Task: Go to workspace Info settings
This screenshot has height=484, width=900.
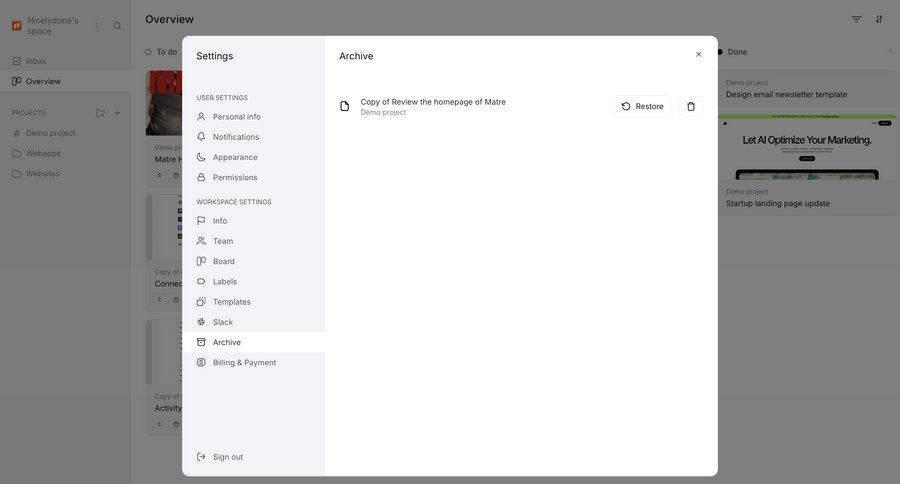Action: coord(219,221)
